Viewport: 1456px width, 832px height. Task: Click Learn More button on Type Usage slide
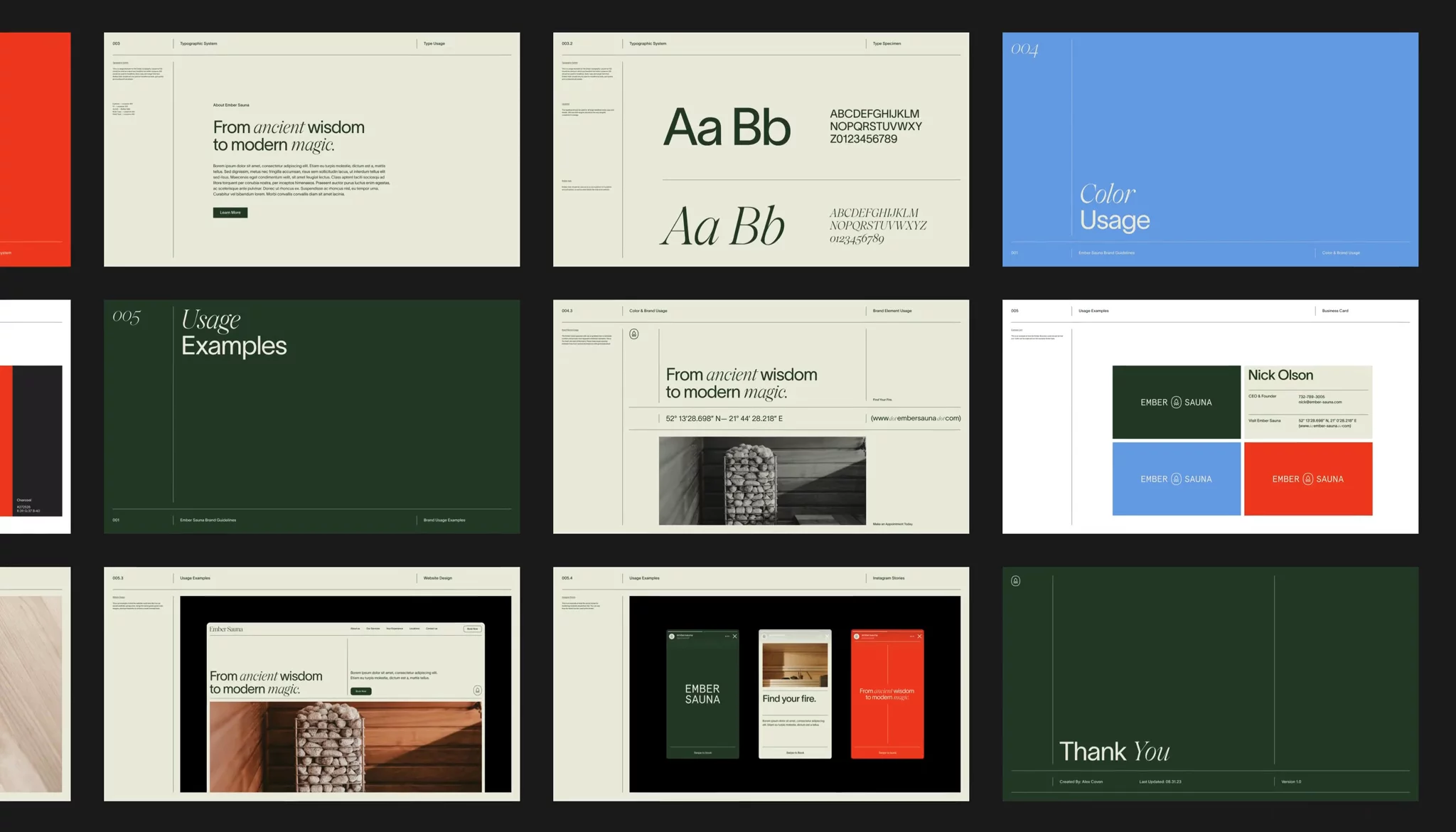point(230,213)
